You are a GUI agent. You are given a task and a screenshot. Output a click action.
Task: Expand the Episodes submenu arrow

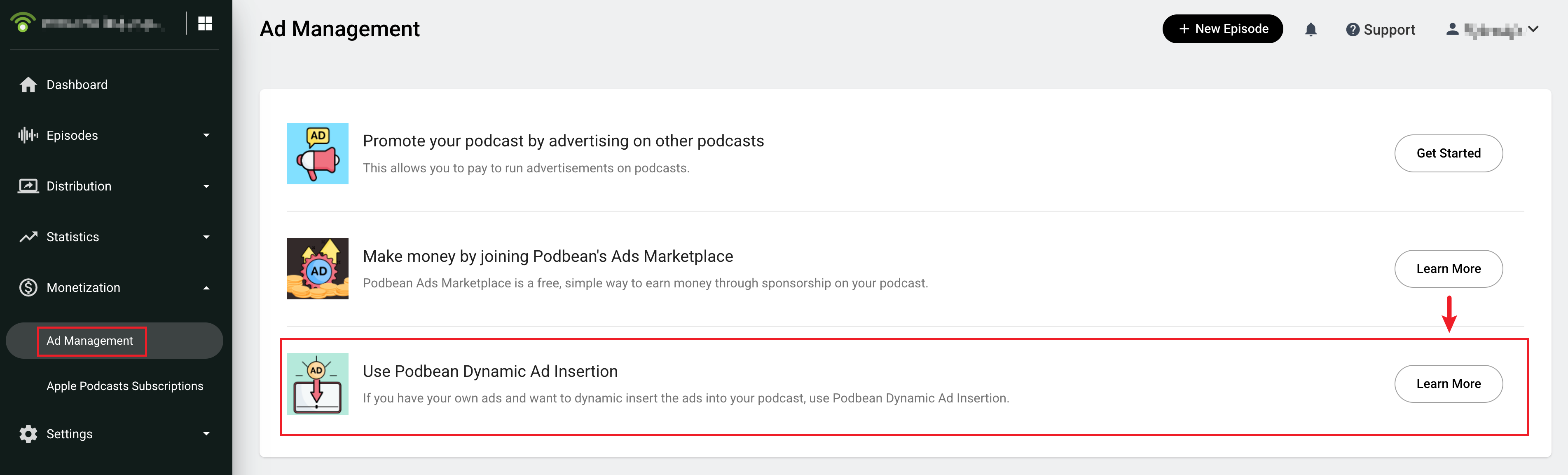coord(206,135)
